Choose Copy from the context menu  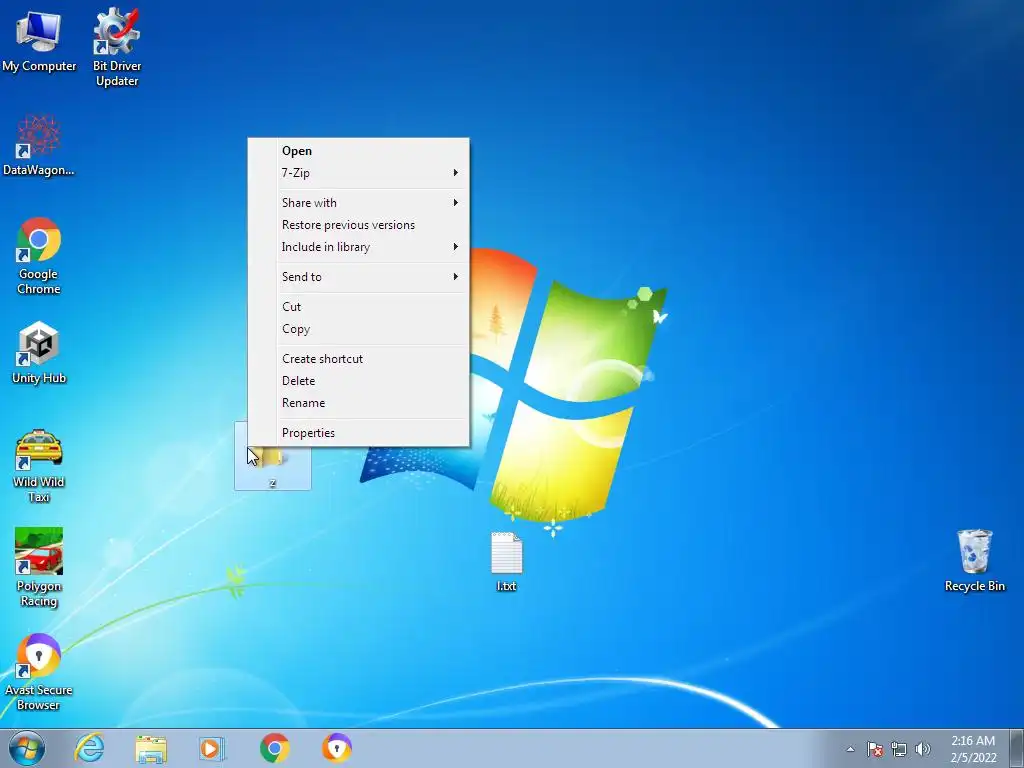pos(358,329)
